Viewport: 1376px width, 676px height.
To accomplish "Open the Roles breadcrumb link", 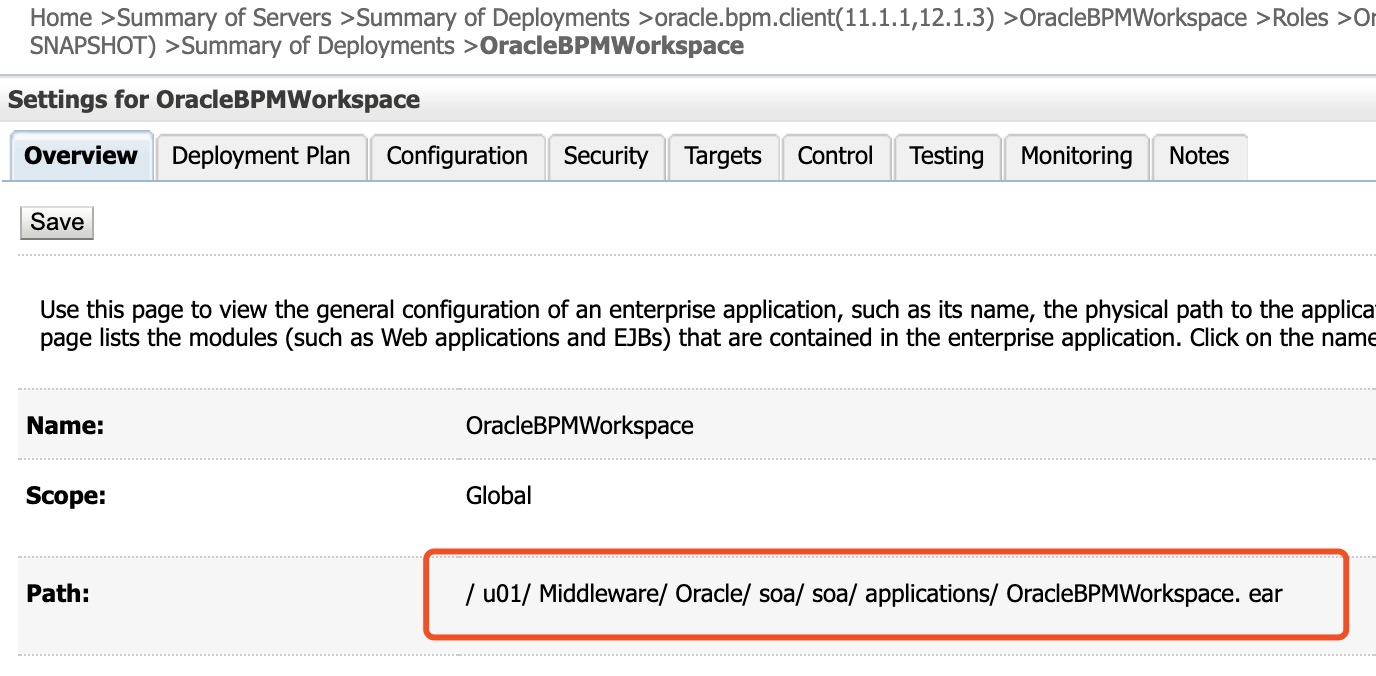I will (1300, 18).
